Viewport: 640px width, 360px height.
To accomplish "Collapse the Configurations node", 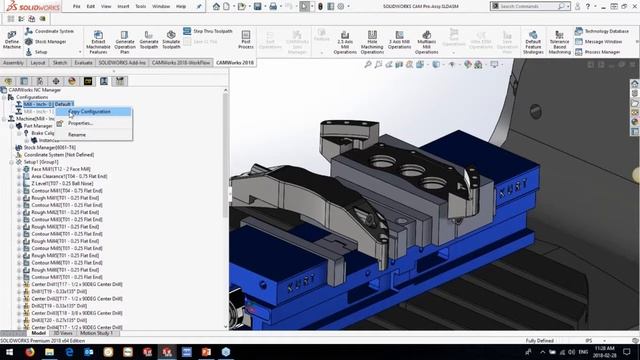I will click(x=4, y=97).
